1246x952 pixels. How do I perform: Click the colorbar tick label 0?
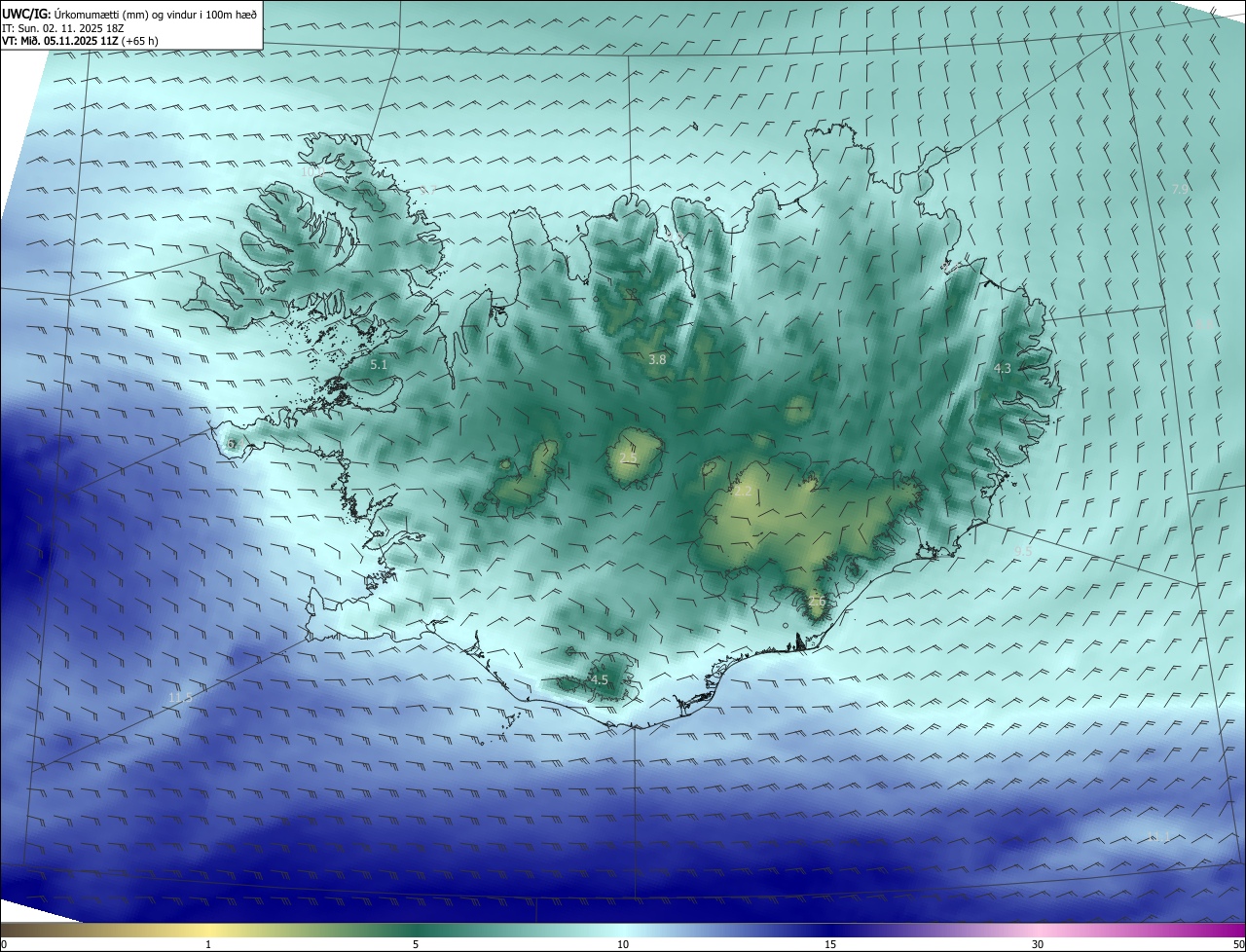[4, 944]
